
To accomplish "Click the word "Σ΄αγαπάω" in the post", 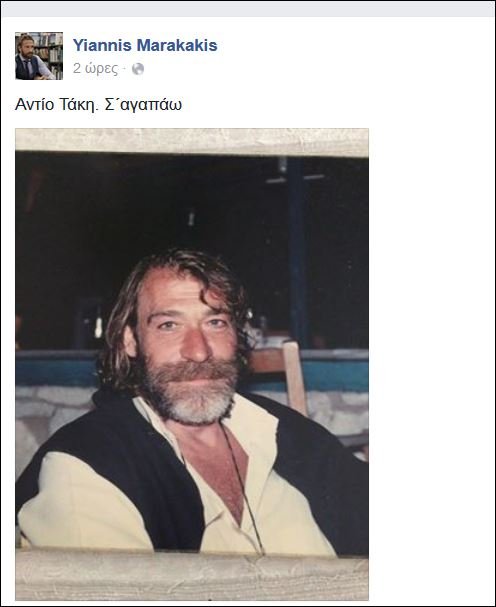I will (143, 105).
